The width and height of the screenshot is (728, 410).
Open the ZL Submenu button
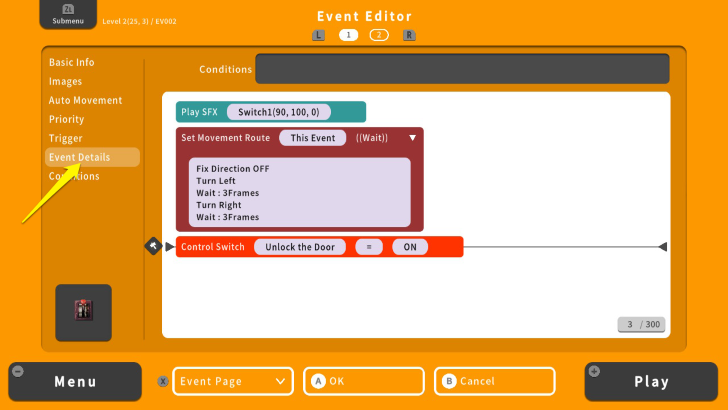click(x=68, y=14)
